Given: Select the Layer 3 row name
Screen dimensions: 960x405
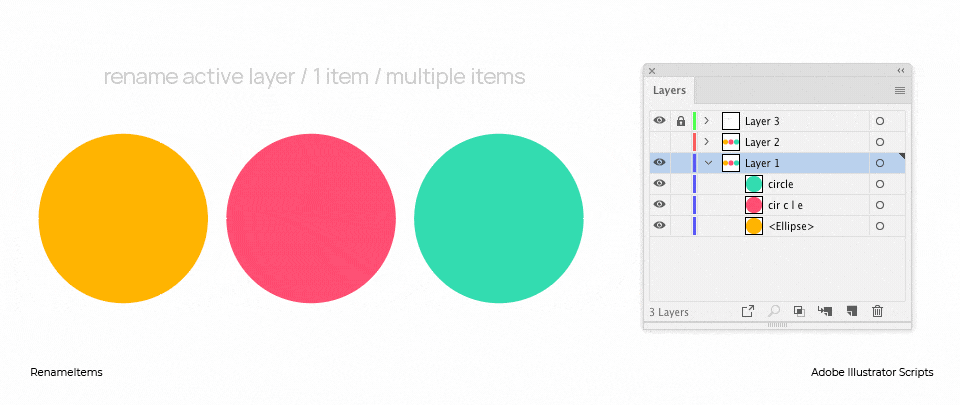Looking at the screenshot, I should click(x=762, y=122).
